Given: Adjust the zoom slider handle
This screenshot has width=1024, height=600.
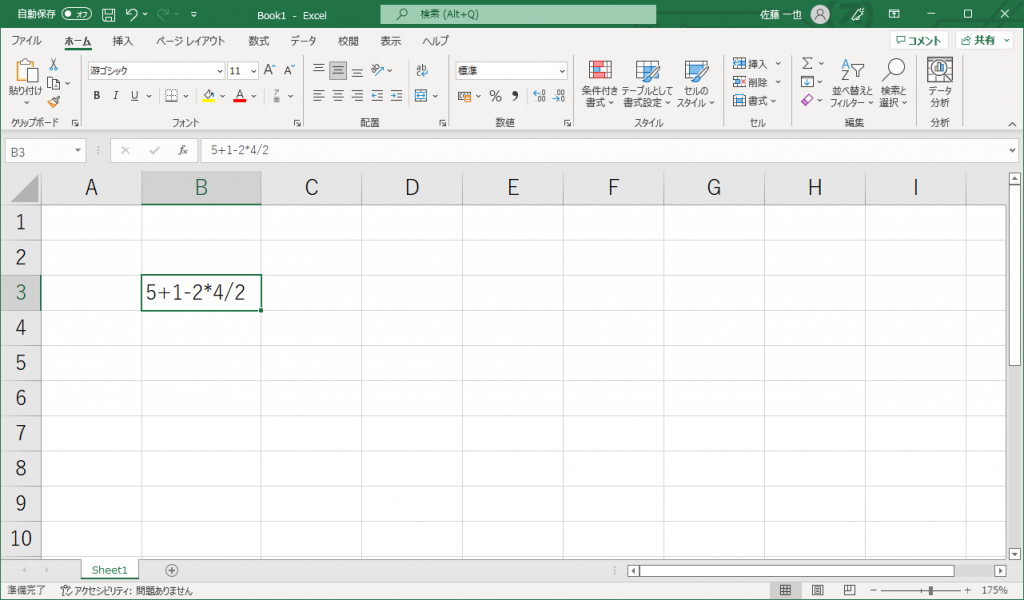Looking at the screenshot, I should tap(931, 590).
